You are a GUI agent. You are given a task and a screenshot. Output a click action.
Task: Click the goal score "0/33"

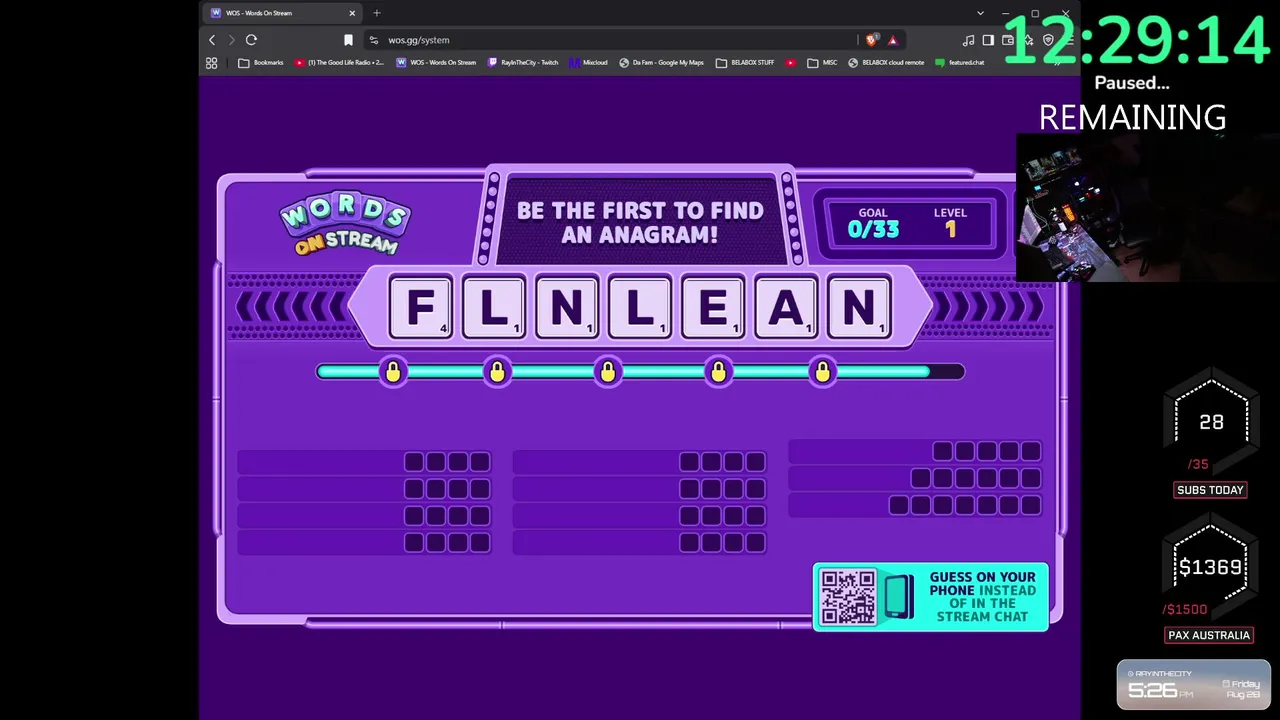[873, 229]
